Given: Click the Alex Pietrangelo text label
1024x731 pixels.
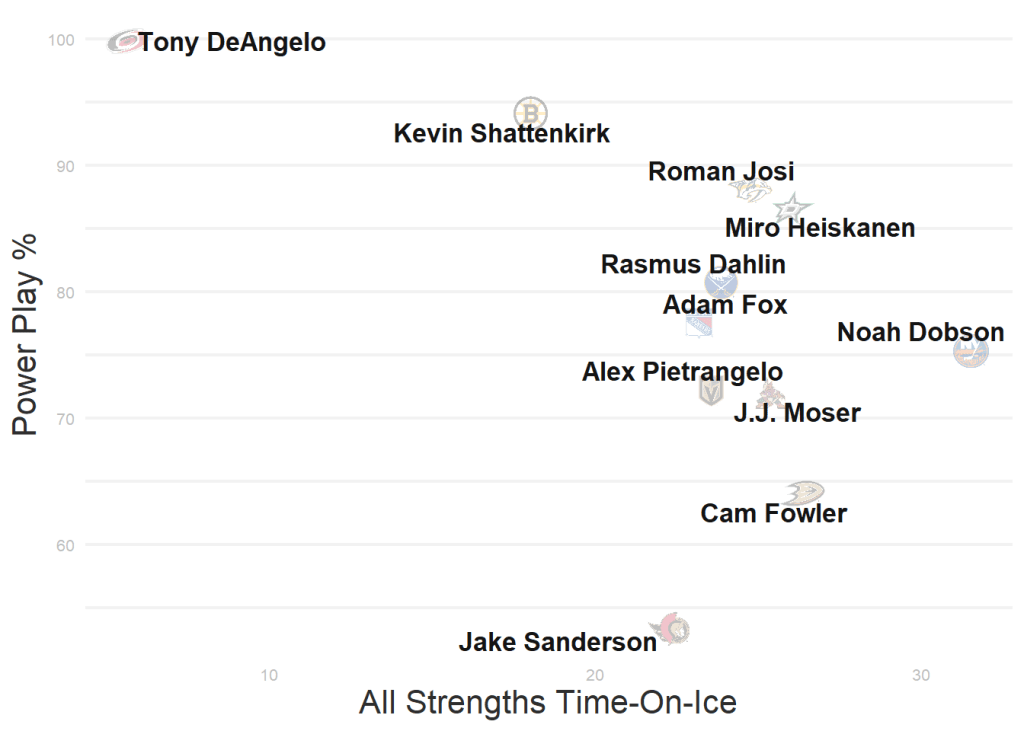Looking at the screenshot, I should click(682, 372).
